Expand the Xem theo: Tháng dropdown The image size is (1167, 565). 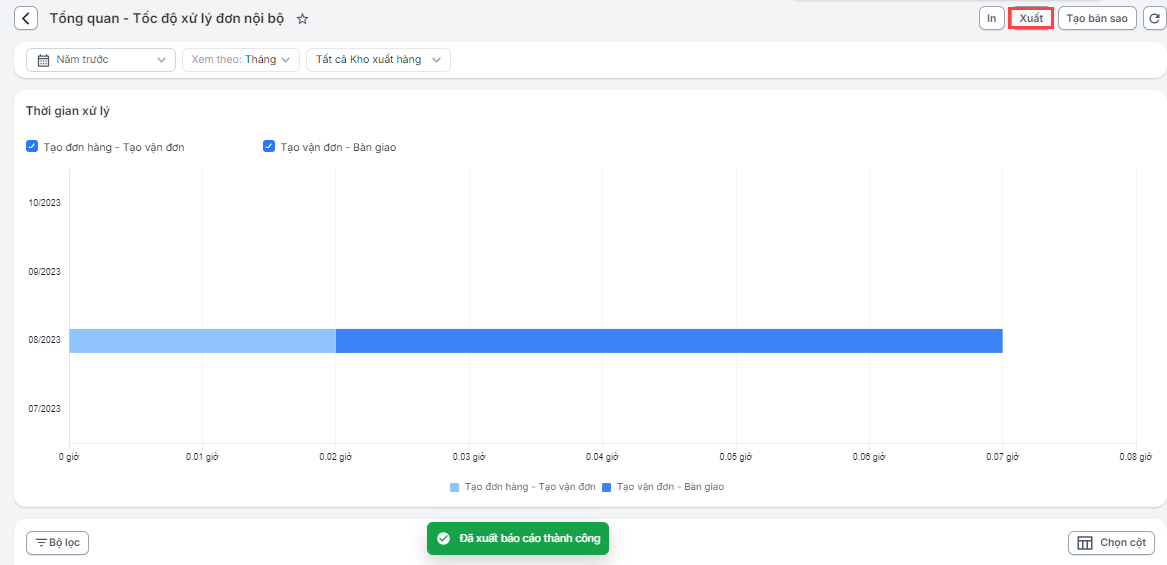point(240,60)
